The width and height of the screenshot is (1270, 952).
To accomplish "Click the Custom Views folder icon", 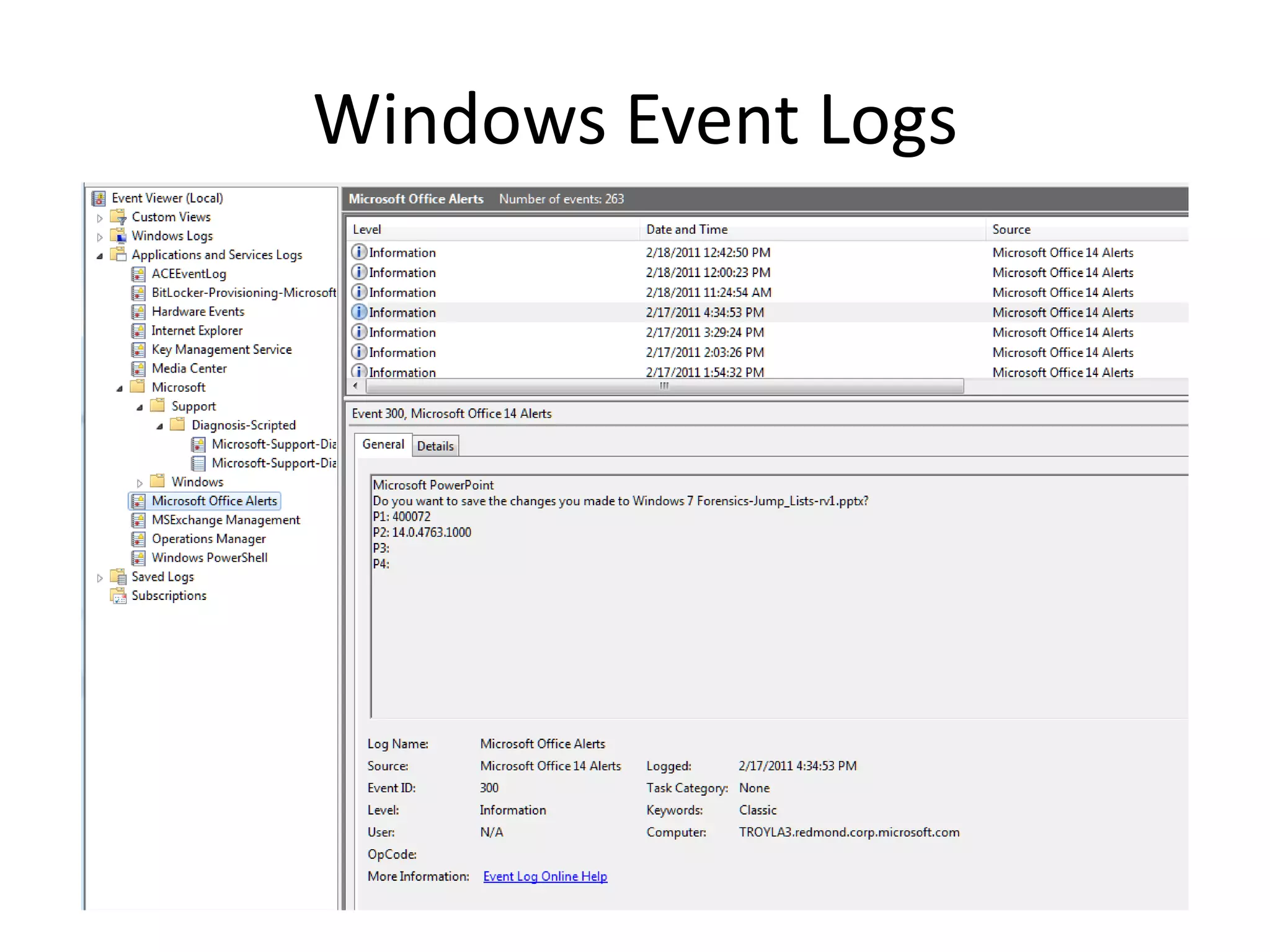I will (x=118, y=217).
